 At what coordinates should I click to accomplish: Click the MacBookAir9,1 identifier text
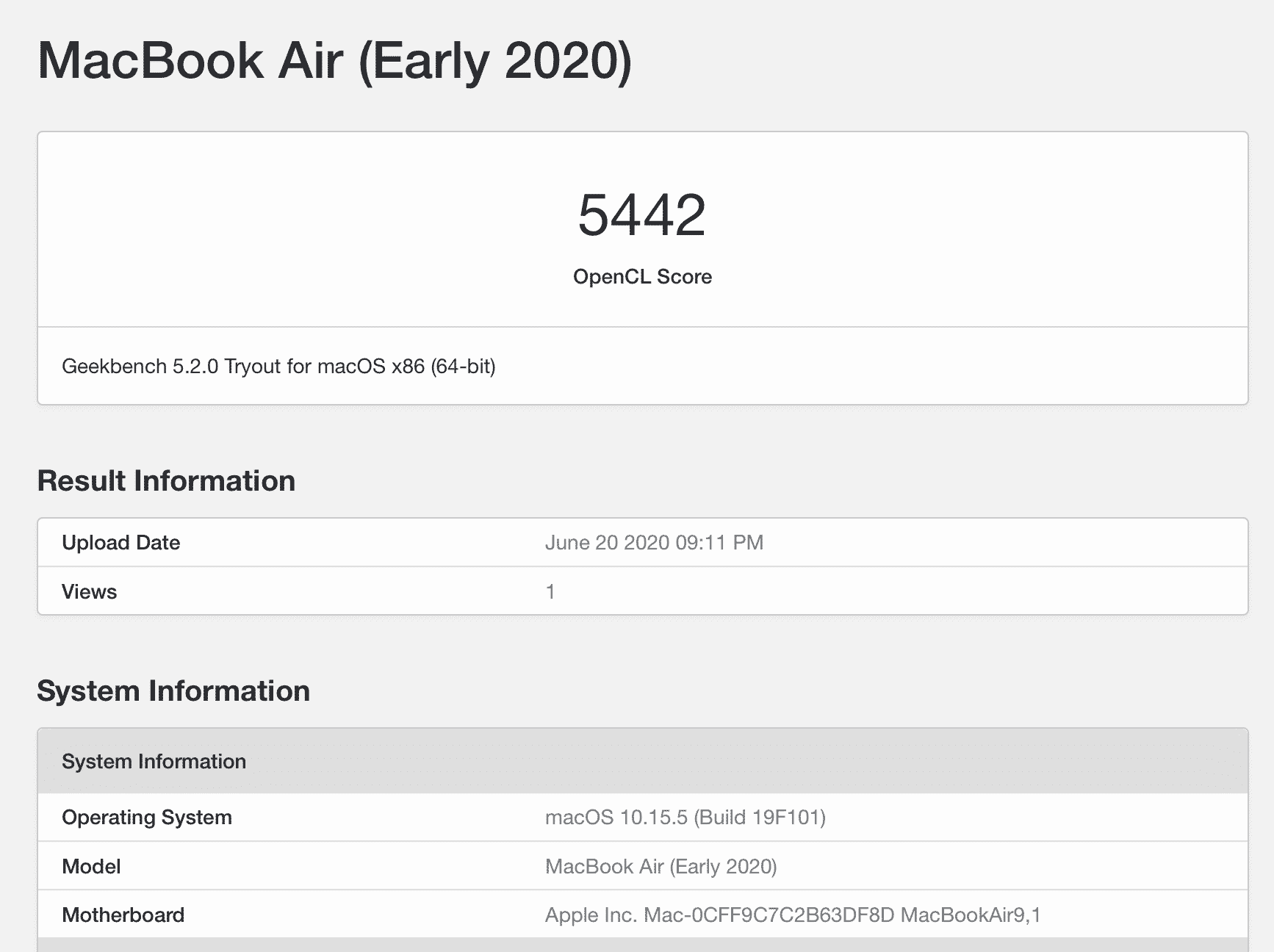point(971,915)
